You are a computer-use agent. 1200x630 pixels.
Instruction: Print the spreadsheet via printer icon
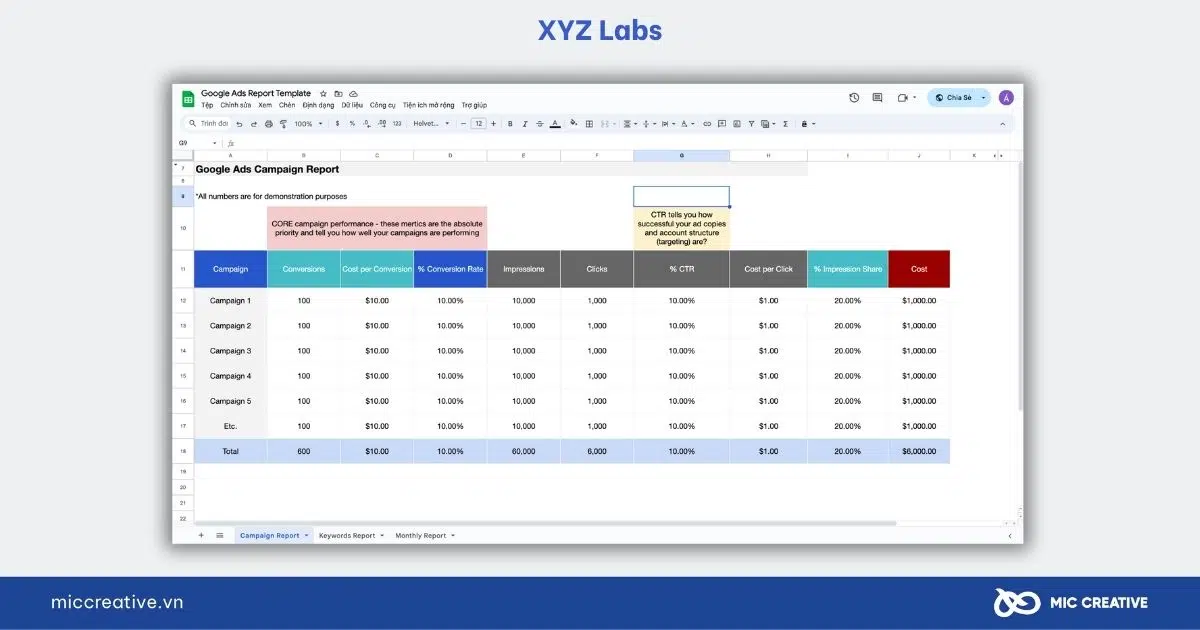coord(269,124)
